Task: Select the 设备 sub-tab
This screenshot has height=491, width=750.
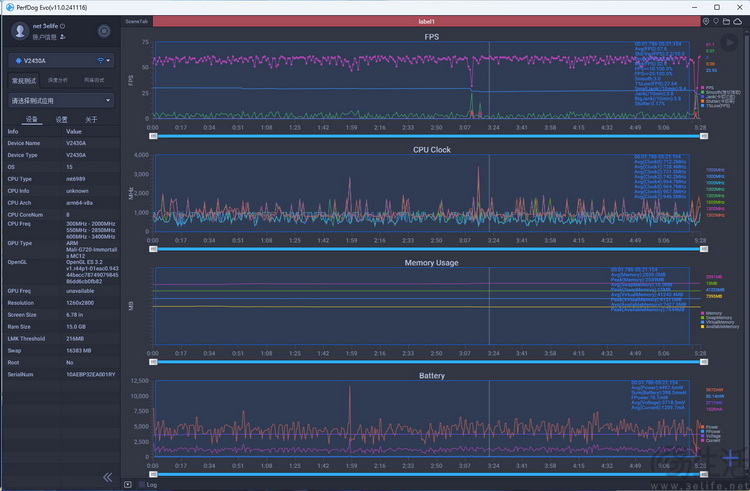Action: tap(32, 119)
